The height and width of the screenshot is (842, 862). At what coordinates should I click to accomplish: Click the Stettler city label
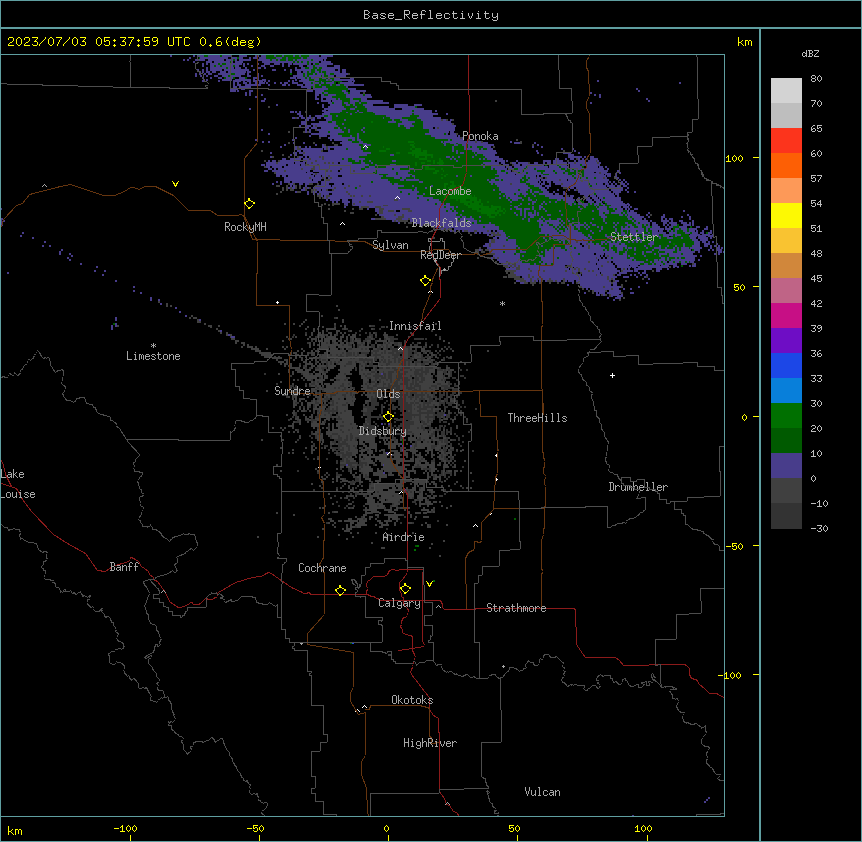click(x=634, y=237)
